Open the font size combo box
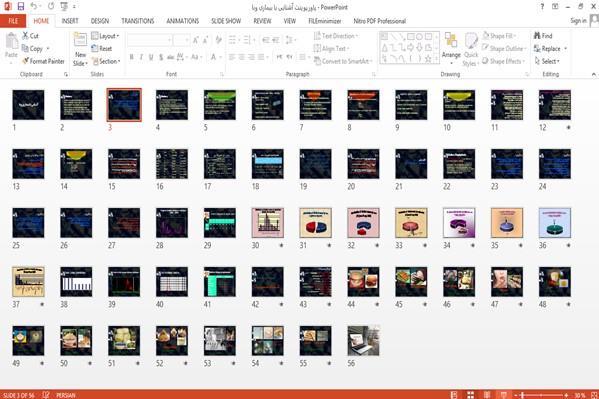Viewport: 599px width, 399px height. click(x=181, y=40)
